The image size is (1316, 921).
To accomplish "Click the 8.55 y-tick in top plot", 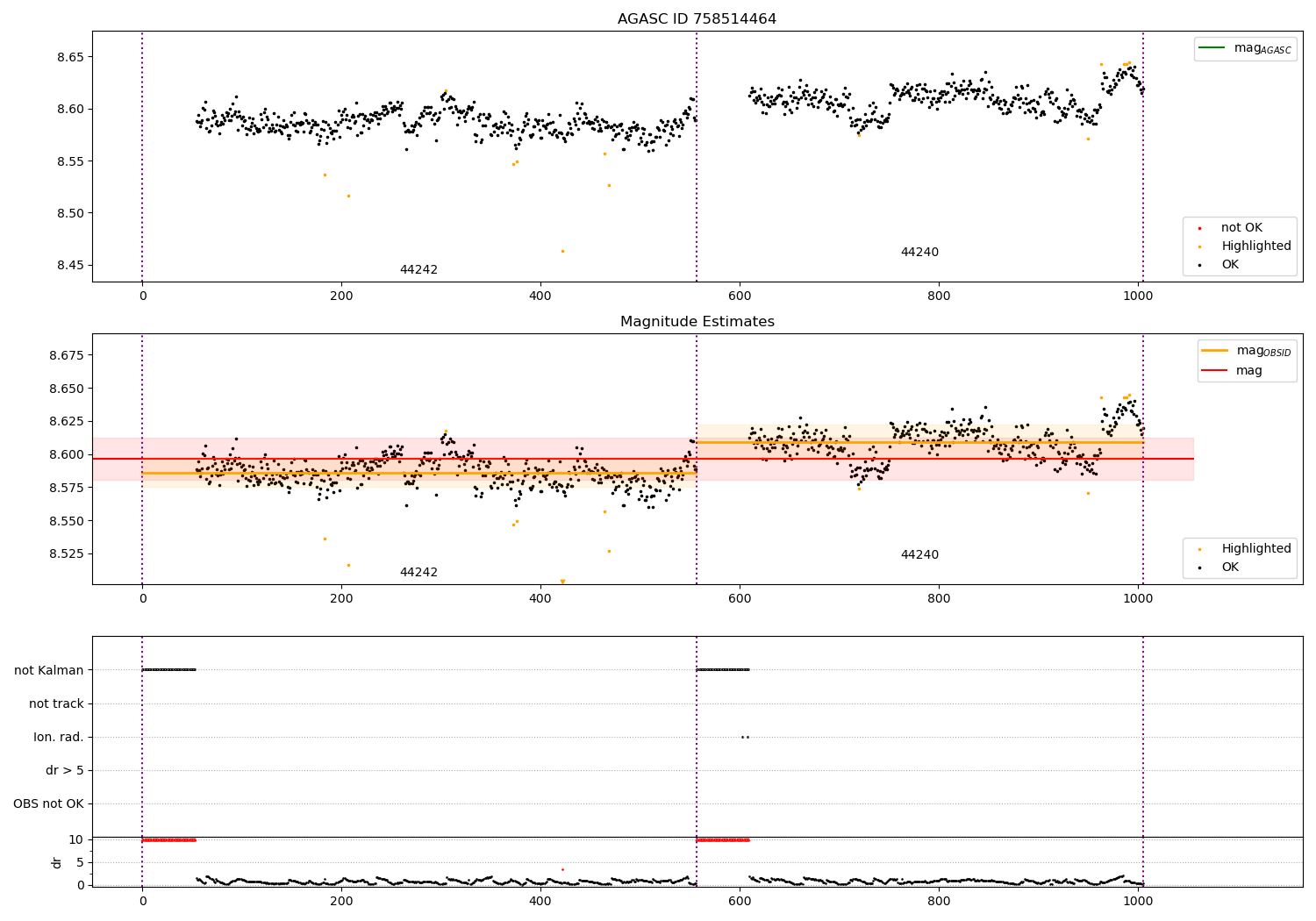I will pos(70,161).
